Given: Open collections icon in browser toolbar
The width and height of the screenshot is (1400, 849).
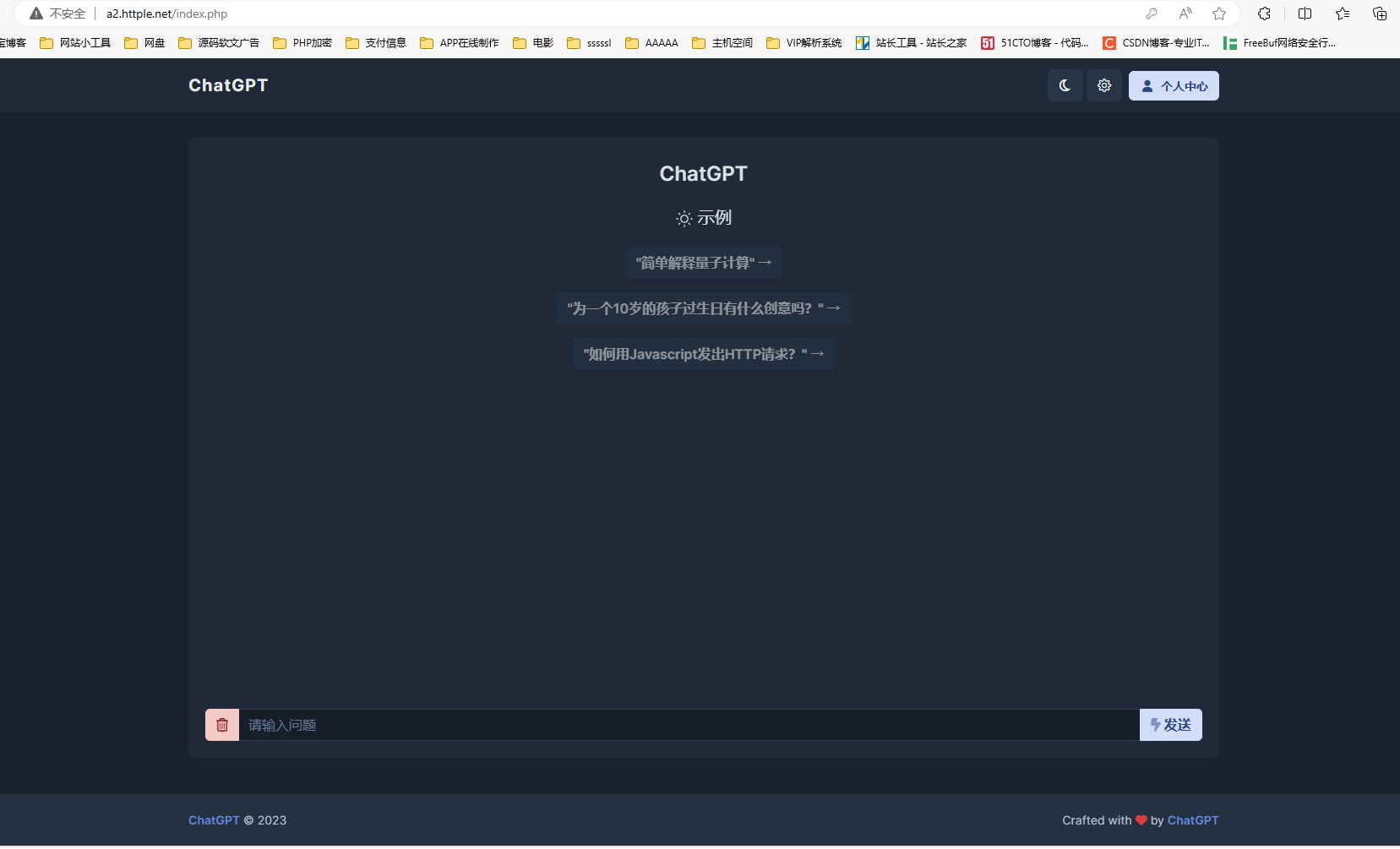Looking at the screenshot, I should coord(1380,14).
